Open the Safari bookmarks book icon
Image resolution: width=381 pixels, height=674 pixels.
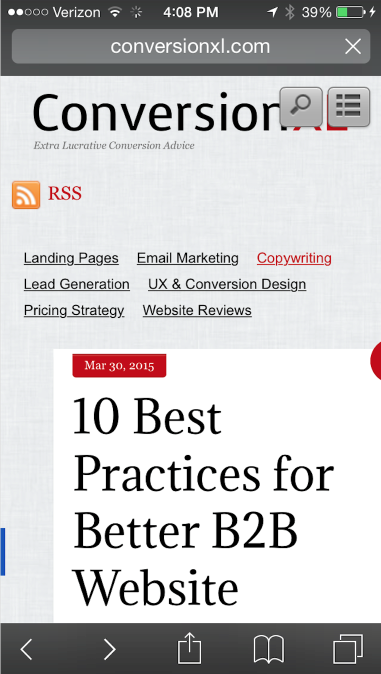269,649
